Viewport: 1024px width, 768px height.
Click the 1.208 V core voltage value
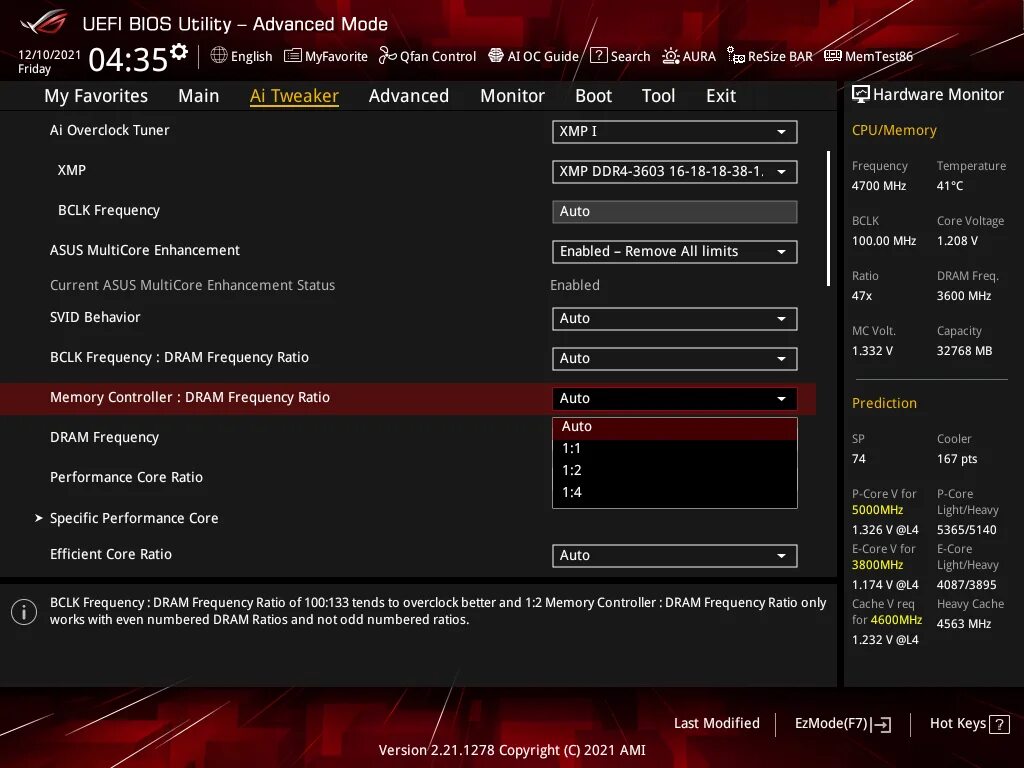click(x=957, y=241)
